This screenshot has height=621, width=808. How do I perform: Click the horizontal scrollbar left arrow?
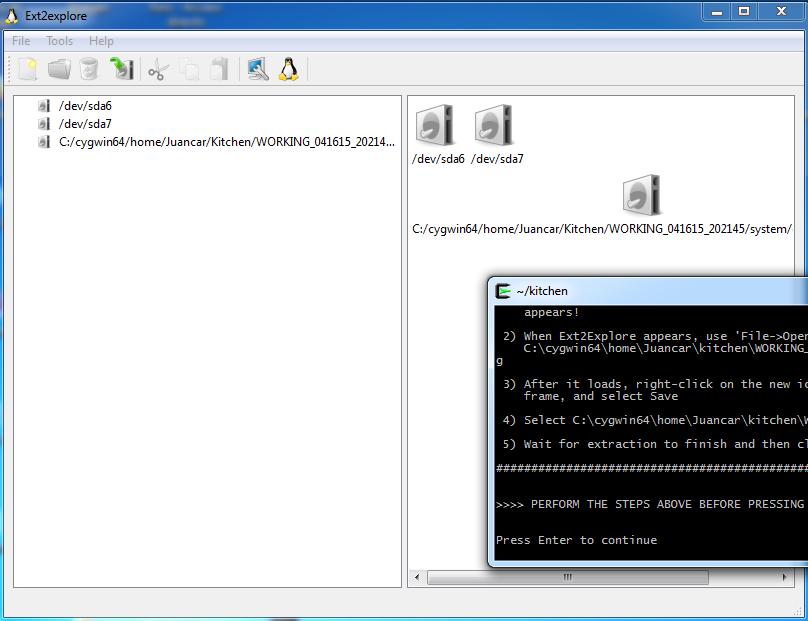tap(417, 577)
